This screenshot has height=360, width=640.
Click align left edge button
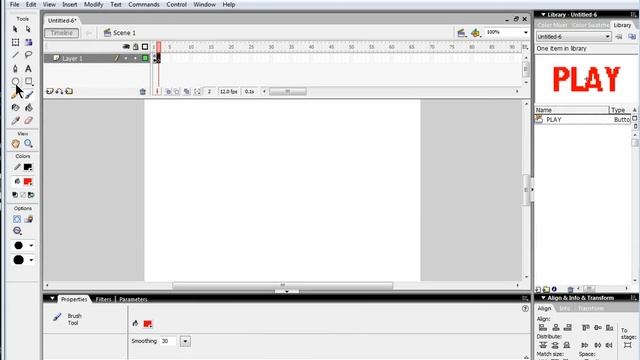pos(543,328)
